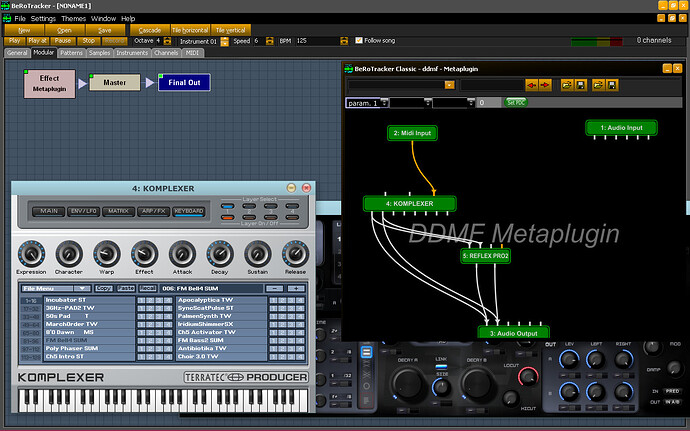
Task: Click the Copy button in KOMPLEXER
Action: pyautogui.click(x=104, y=288)
